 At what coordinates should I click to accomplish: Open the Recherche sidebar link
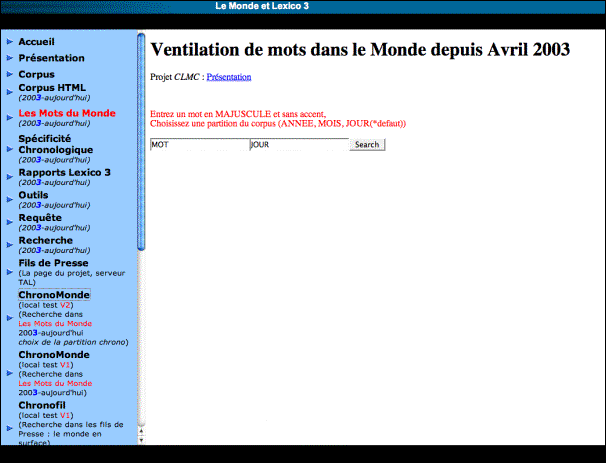pyautogui.click(x=45, y=240)
